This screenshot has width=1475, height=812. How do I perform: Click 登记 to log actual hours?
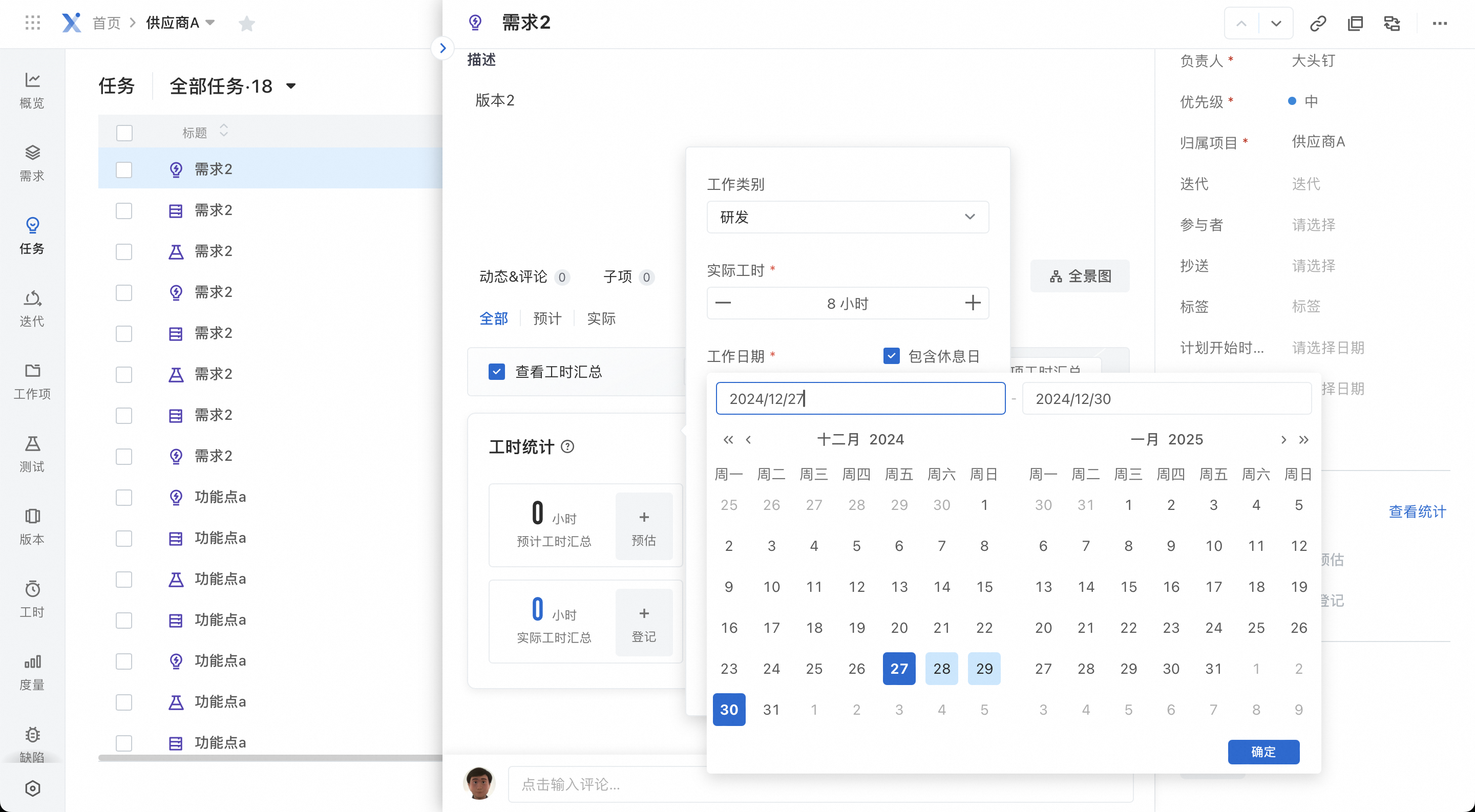tap(644, 622)
